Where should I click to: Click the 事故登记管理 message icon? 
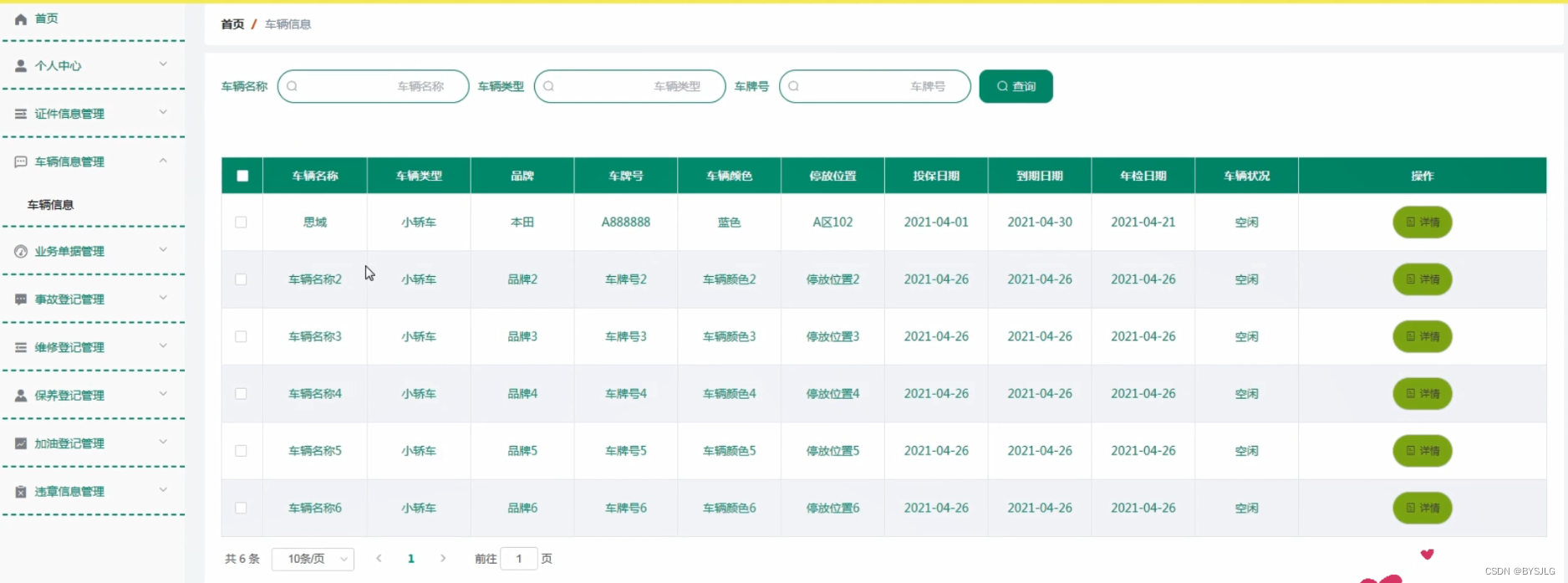click(x=21, y=299)
